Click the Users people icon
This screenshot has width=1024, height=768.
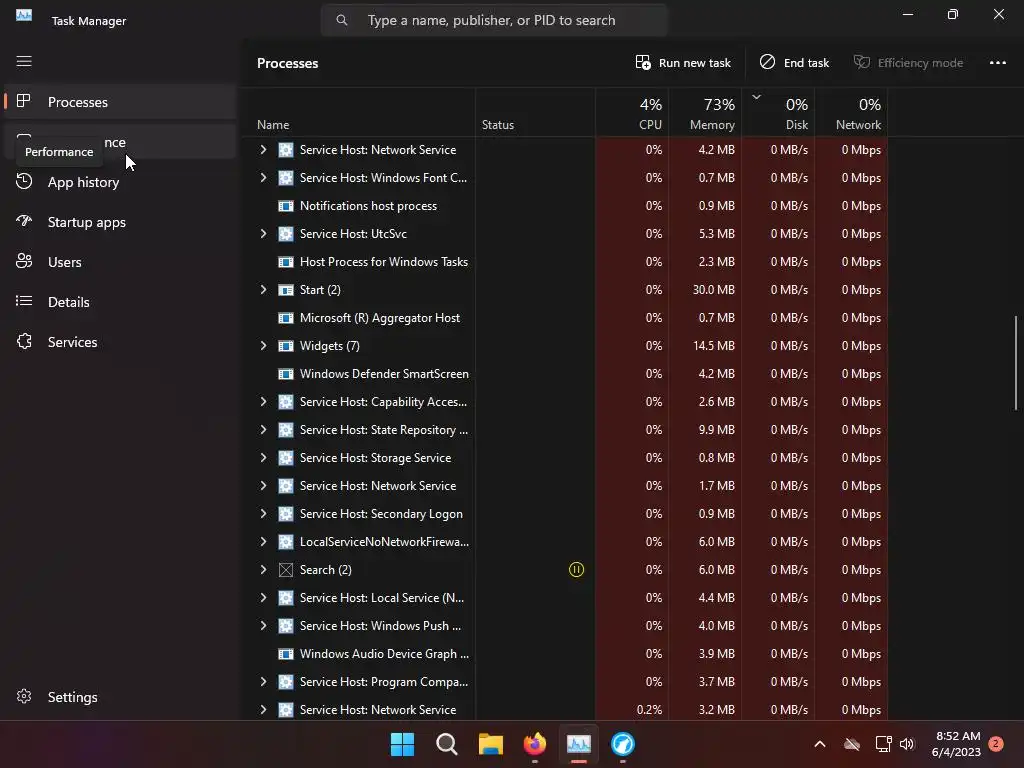24,261
